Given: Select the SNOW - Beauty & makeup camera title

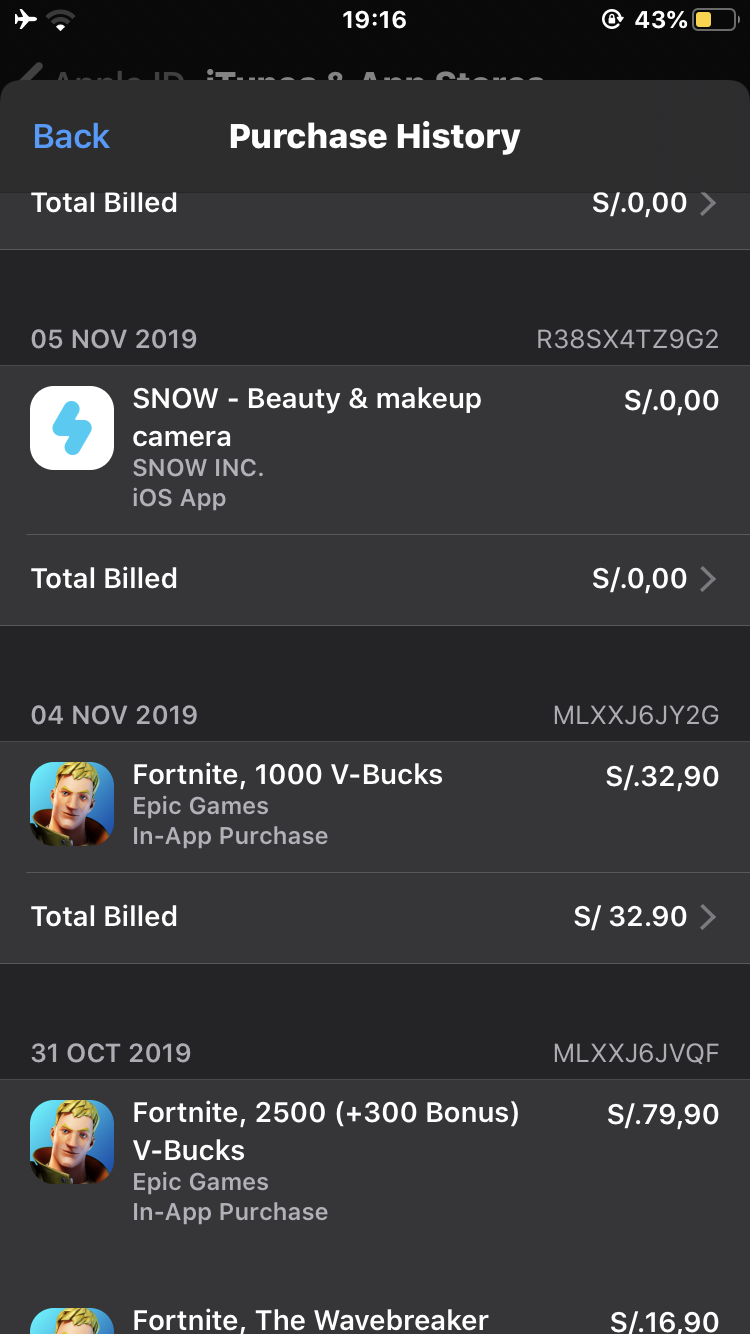Looking at the screenshot, I should pyautogui.click(x=307, y=417).
